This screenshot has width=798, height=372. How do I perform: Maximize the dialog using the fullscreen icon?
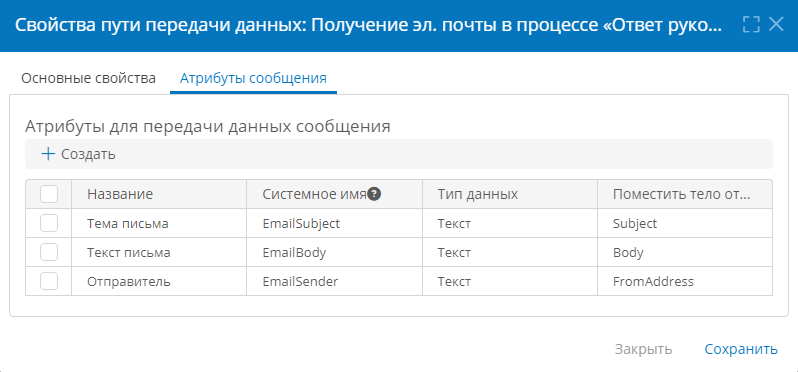click(751, 24)
